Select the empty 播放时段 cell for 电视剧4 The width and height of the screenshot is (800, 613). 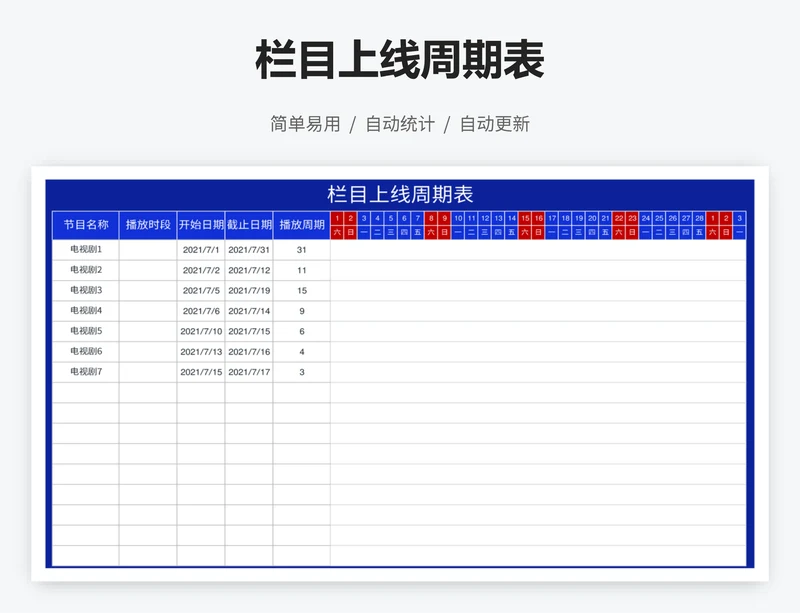[x=148, y=311]
